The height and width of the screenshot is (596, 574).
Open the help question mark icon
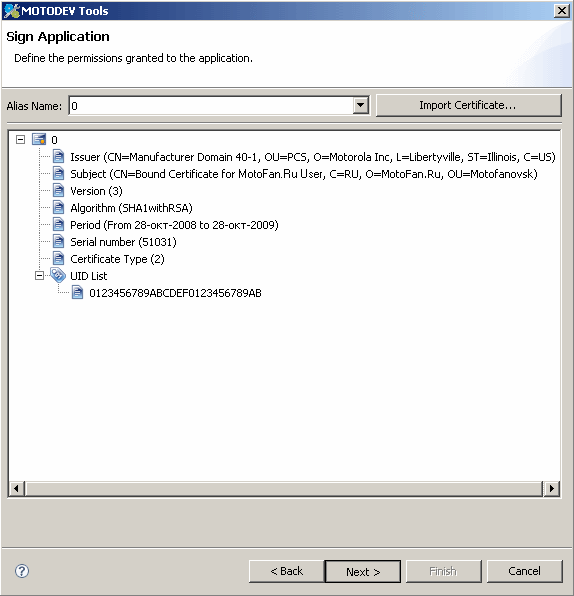(22, 571)
